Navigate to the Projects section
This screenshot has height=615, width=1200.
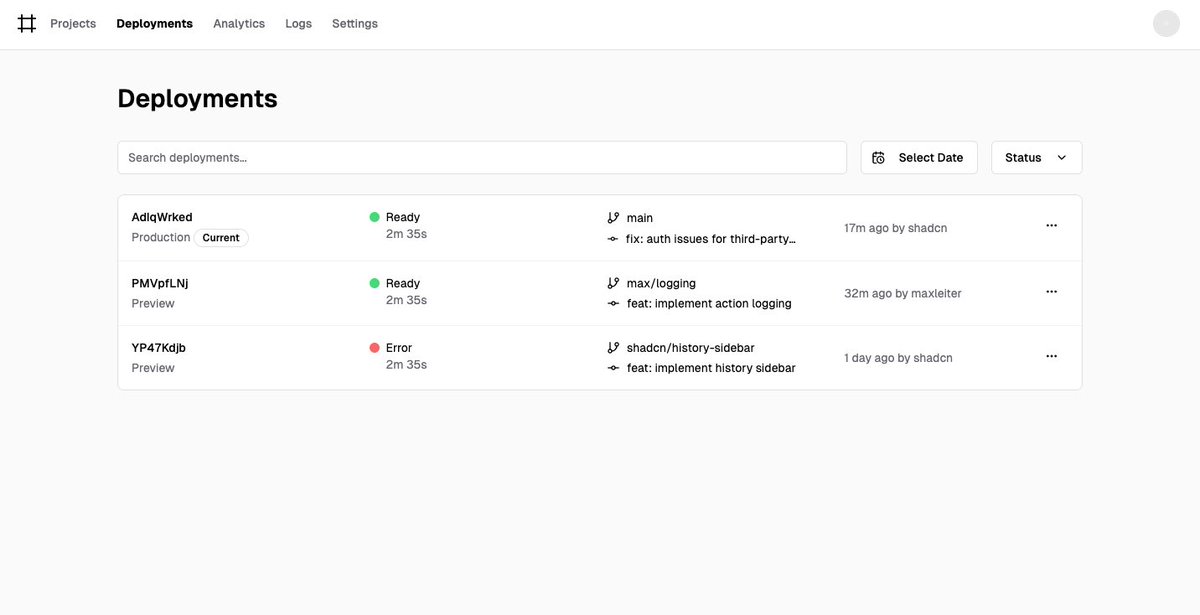coord(72,22)
